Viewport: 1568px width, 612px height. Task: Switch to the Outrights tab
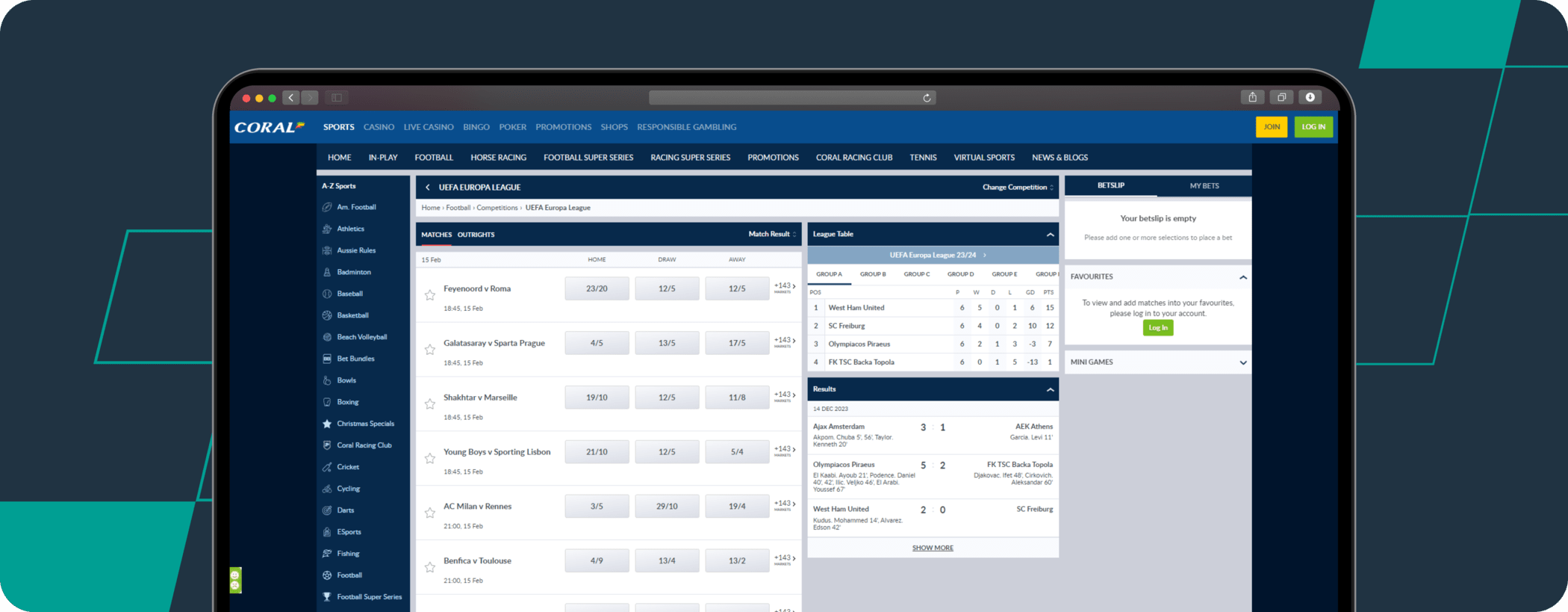click(476, 235)
